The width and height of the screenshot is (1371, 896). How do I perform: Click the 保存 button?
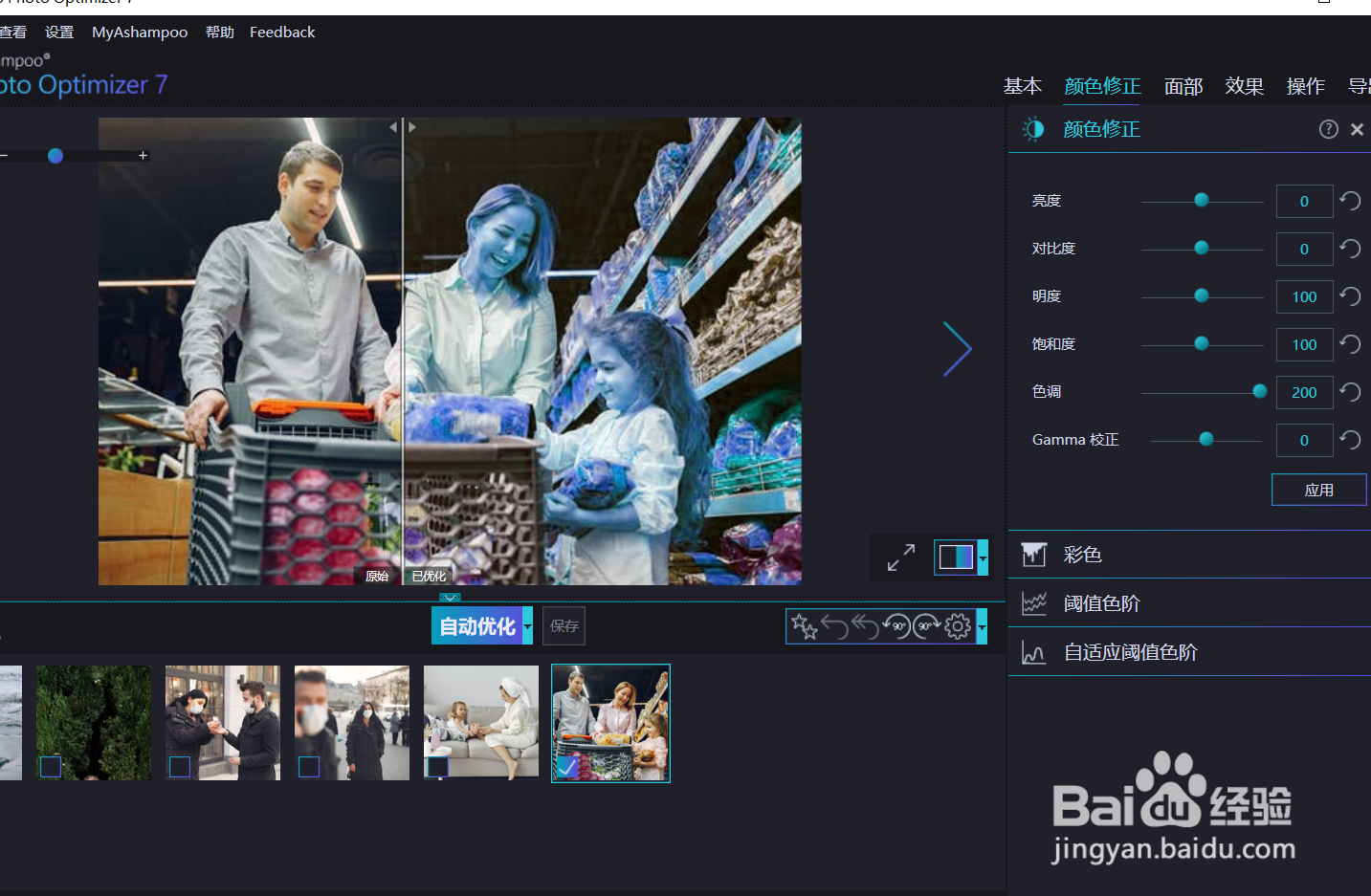(x=564, y=626)
